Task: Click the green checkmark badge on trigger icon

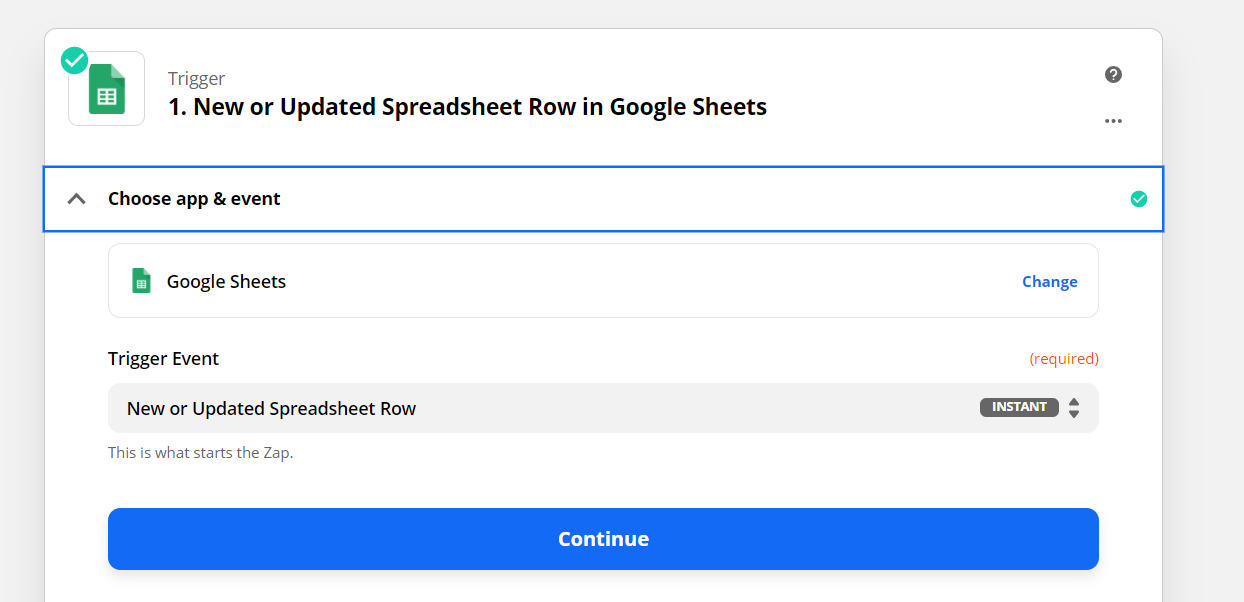Action: point(74,60)
